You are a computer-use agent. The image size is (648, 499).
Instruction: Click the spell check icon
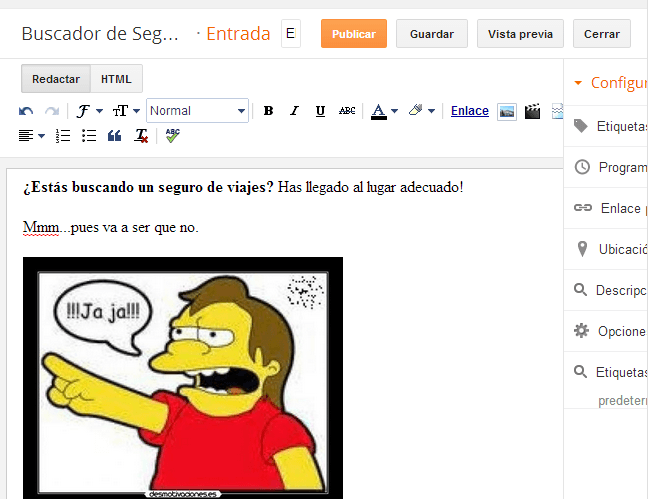click(173, 135)
